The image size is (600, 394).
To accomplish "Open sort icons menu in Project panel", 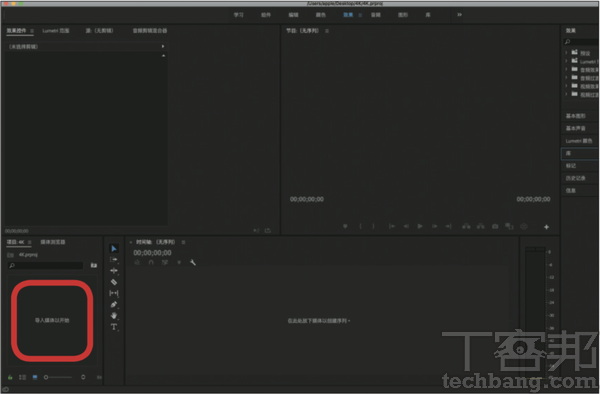I will (83, 377).
